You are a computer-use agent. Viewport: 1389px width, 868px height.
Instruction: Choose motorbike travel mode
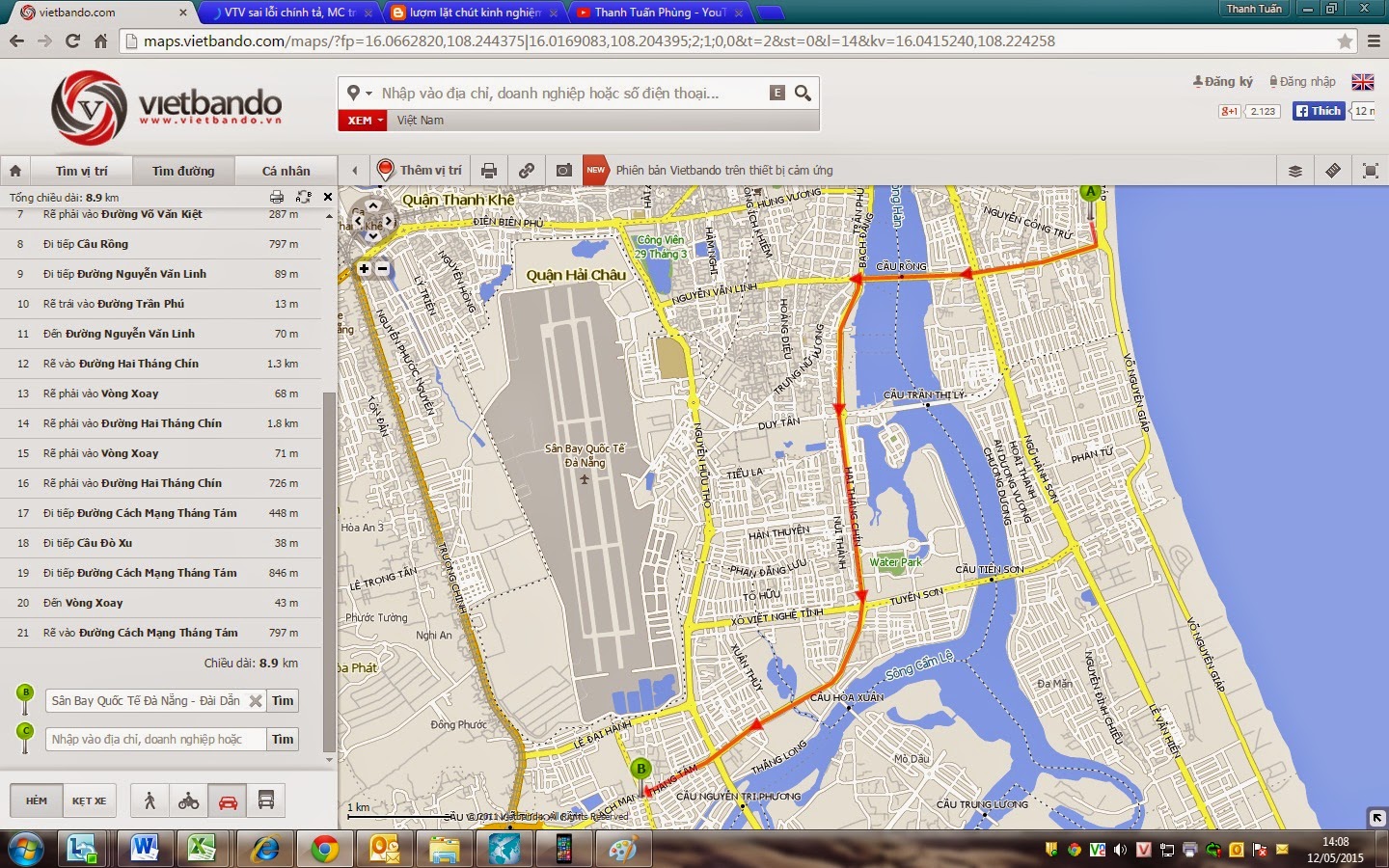pos(188,800)
